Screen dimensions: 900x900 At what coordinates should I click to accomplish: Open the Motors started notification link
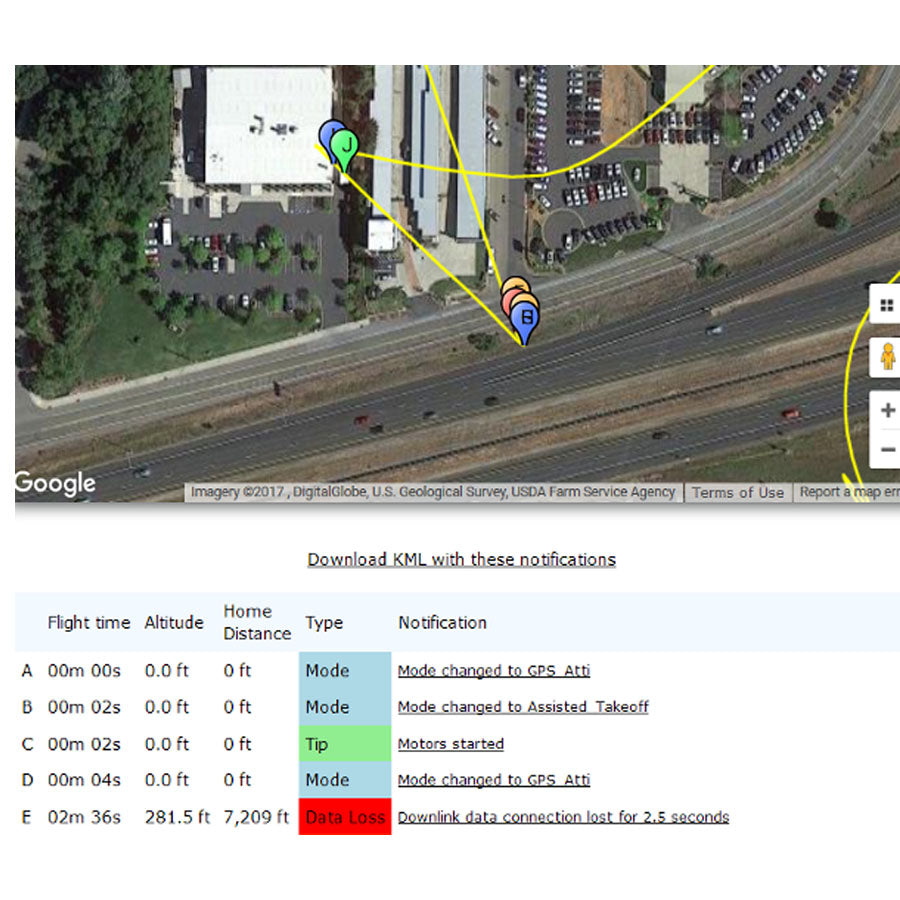(450, 744)
